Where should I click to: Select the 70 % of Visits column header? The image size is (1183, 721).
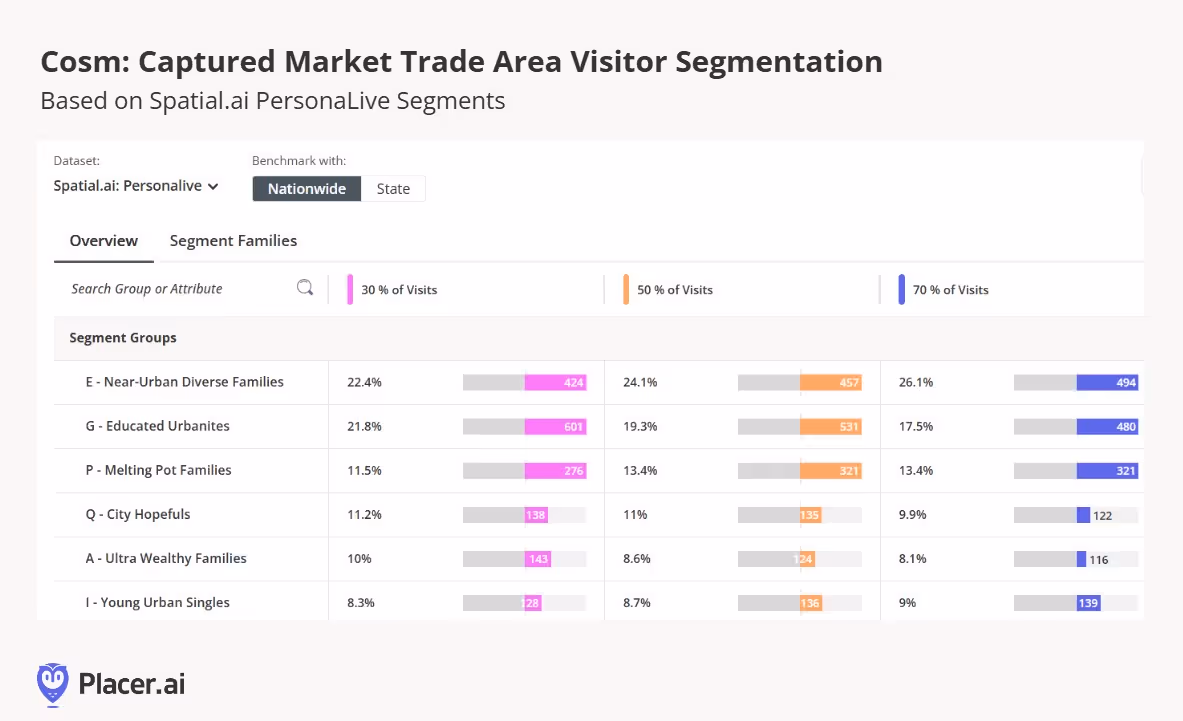[951, 290]
